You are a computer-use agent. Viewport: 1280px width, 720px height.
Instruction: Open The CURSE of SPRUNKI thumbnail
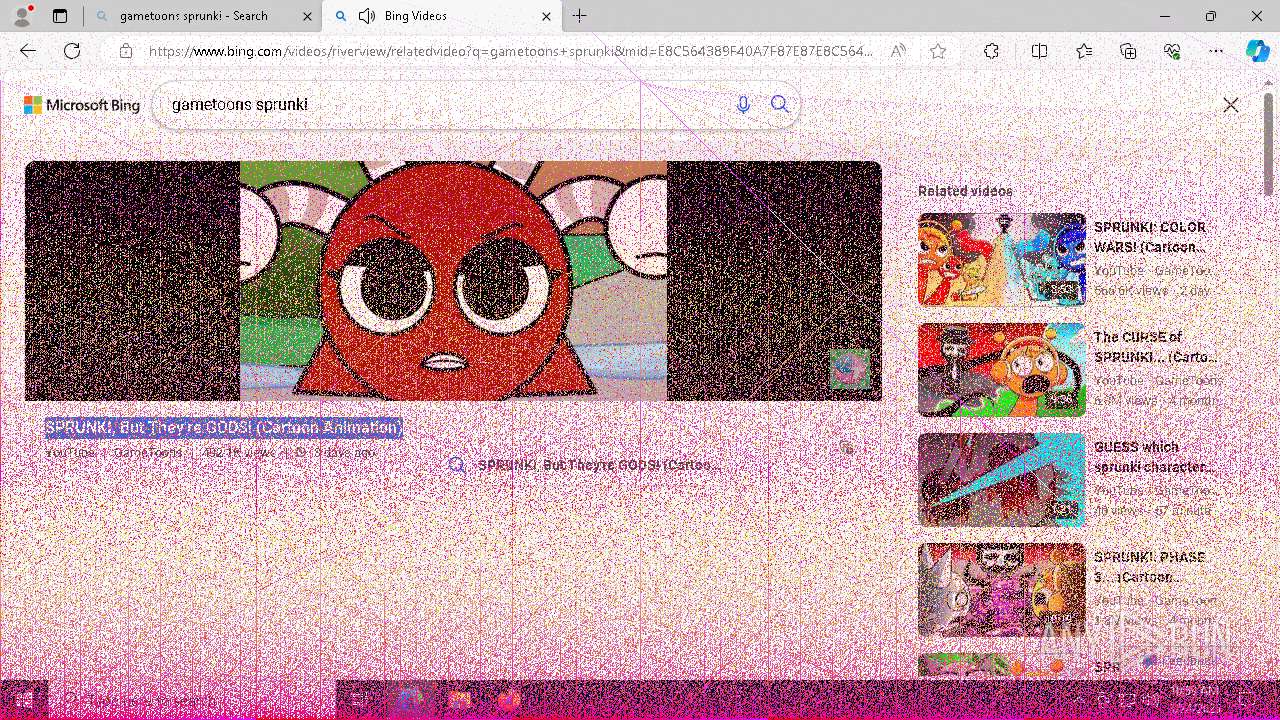tap(1001, 369)
